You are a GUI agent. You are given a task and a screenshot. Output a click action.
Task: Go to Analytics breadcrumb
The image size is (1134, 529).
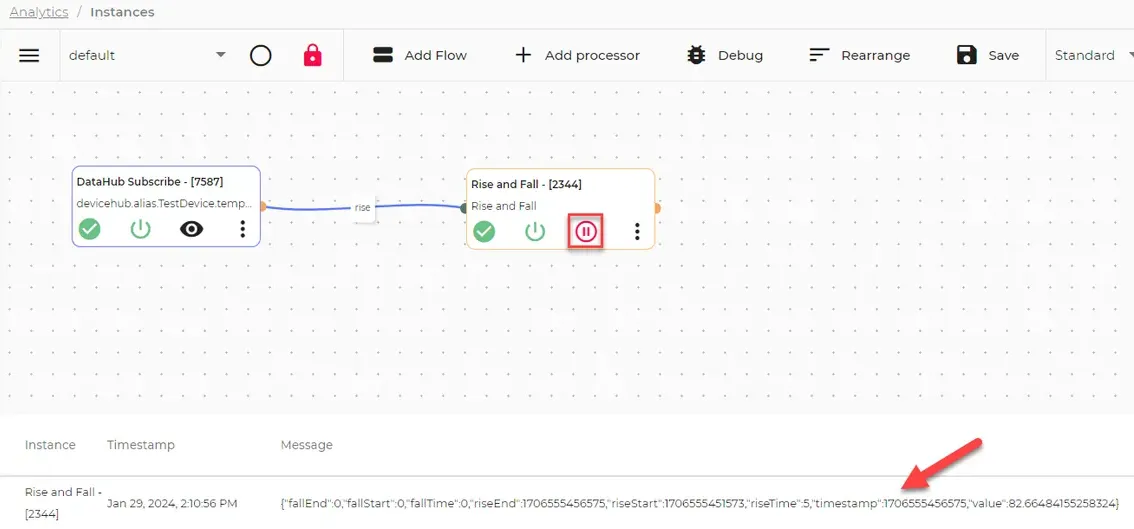coord(39,12)
